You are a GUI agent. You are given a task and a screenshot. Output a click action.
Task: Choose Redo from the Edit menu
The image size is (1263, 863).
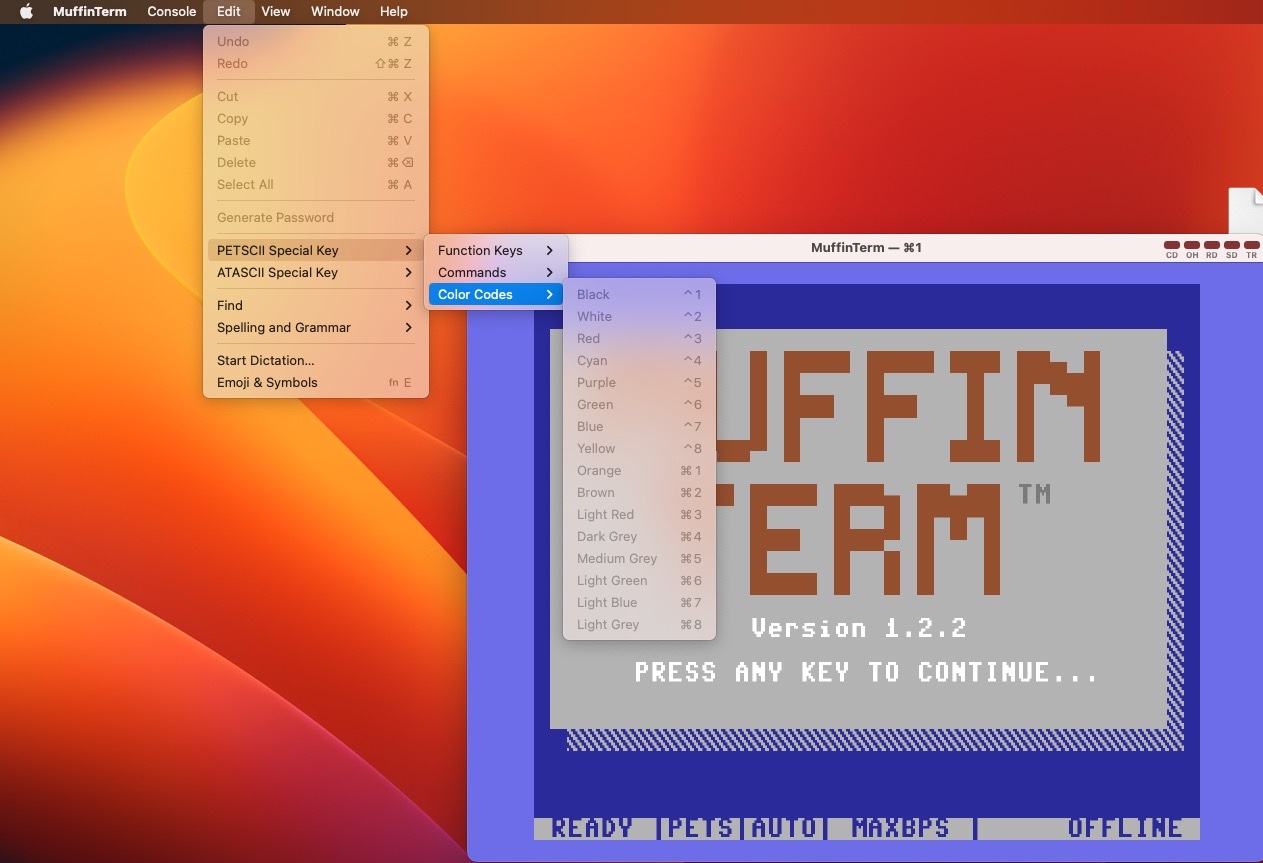[316, 63]
